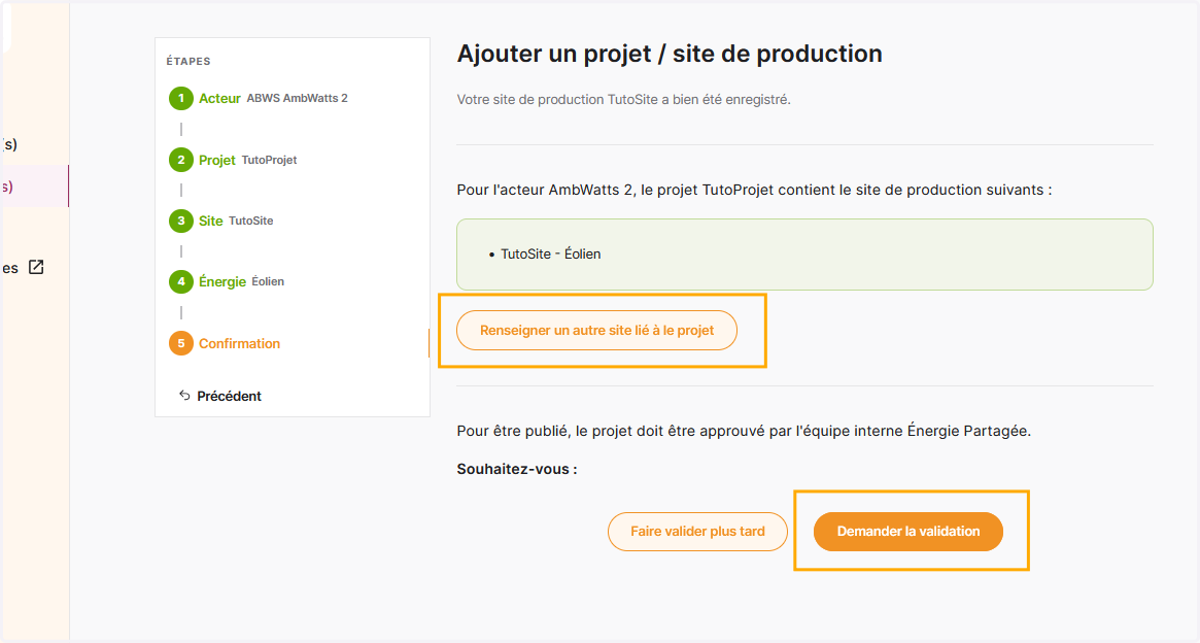The height and width of the screenshot is (643, 1200).
Task: Click the step 2 green circle icon
Action: point(181,160)
